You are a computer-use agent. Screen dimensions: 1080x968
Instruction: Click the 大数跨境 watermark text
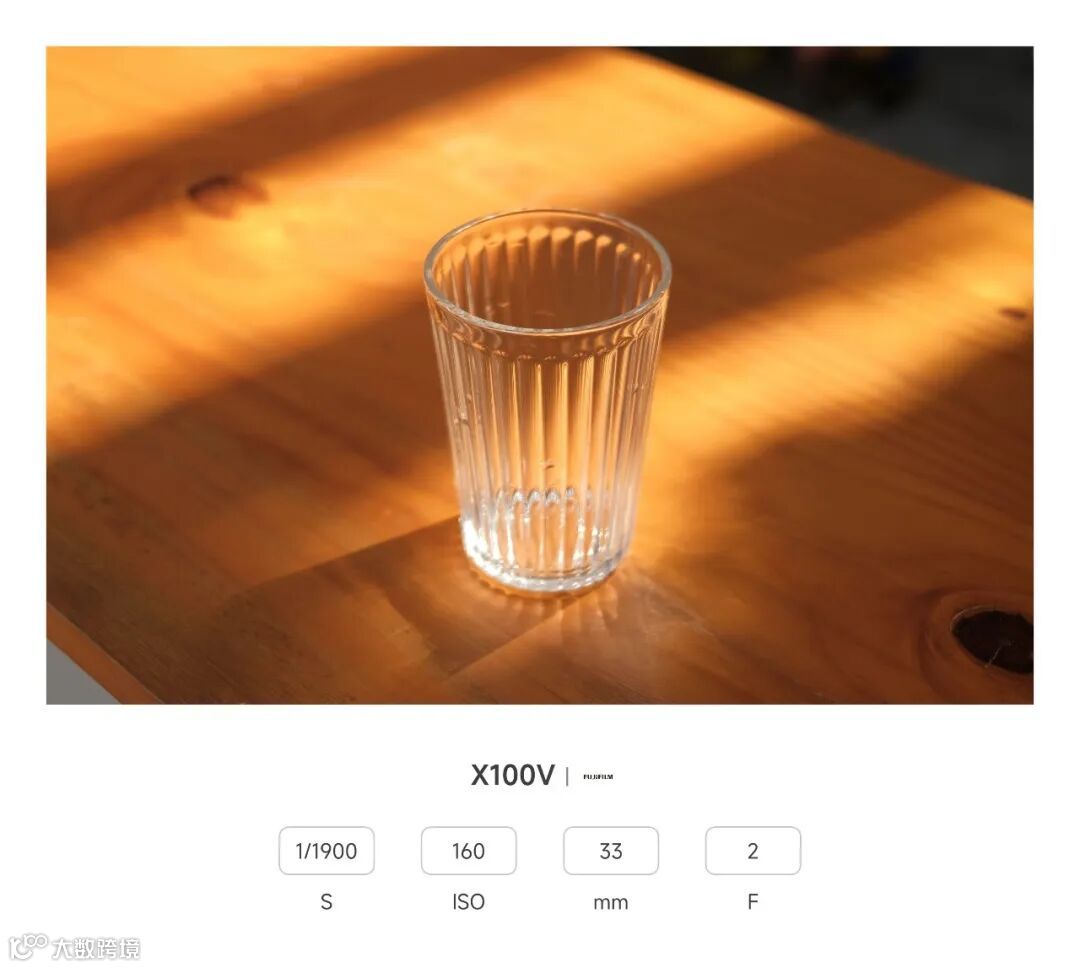(96, 948)
